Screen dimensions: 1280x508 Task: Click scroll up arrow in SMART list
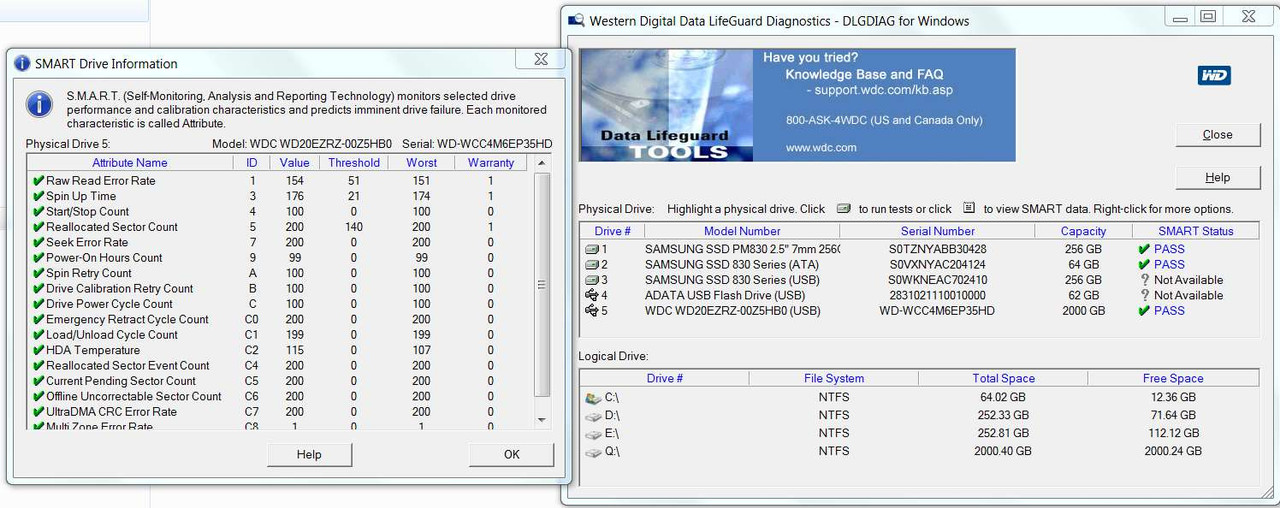pyautogui.click(x=543, y=163)
